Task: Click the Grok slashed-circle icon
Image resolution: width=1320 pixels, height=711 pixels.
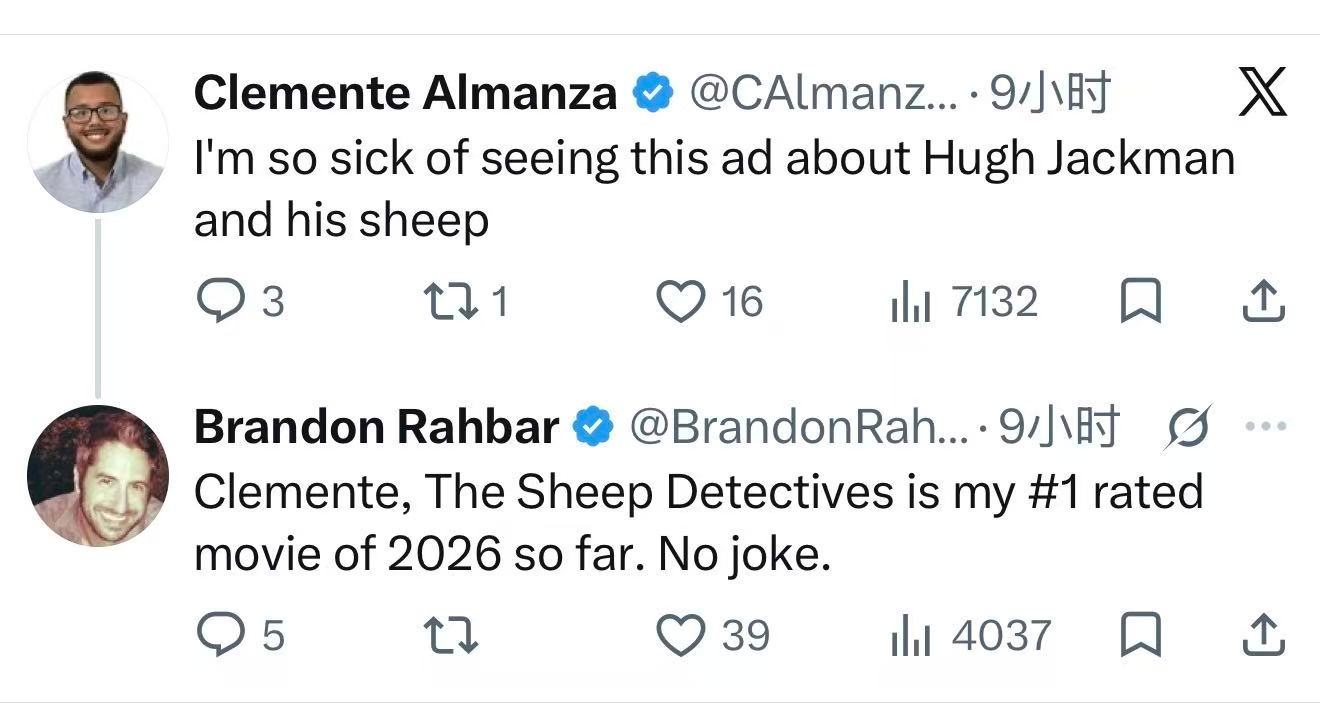Action: pos(1190,427)
